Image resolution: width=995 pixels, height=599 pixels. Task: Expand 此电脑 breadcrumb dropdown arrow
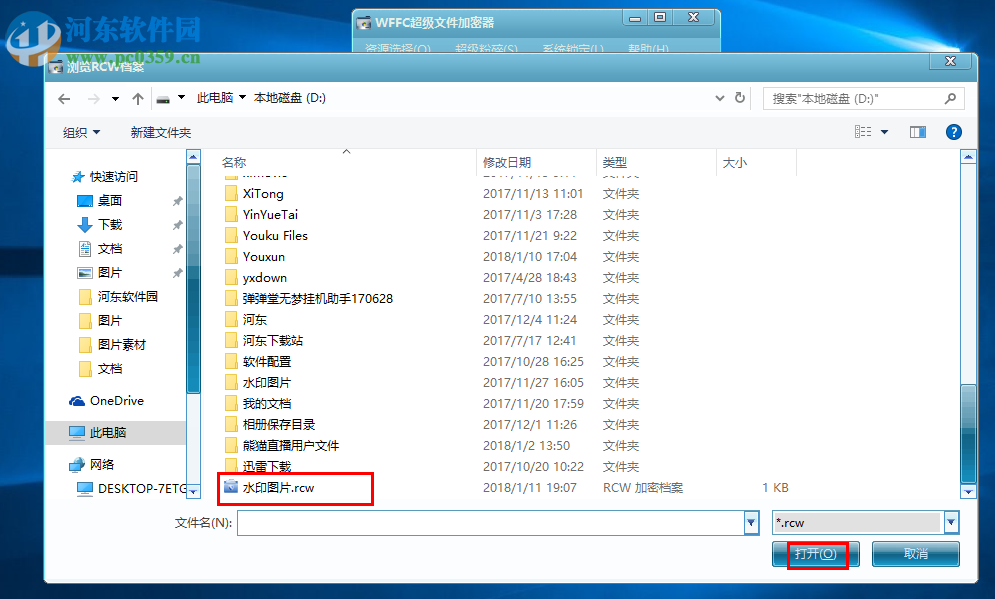[x=242, y=98]
